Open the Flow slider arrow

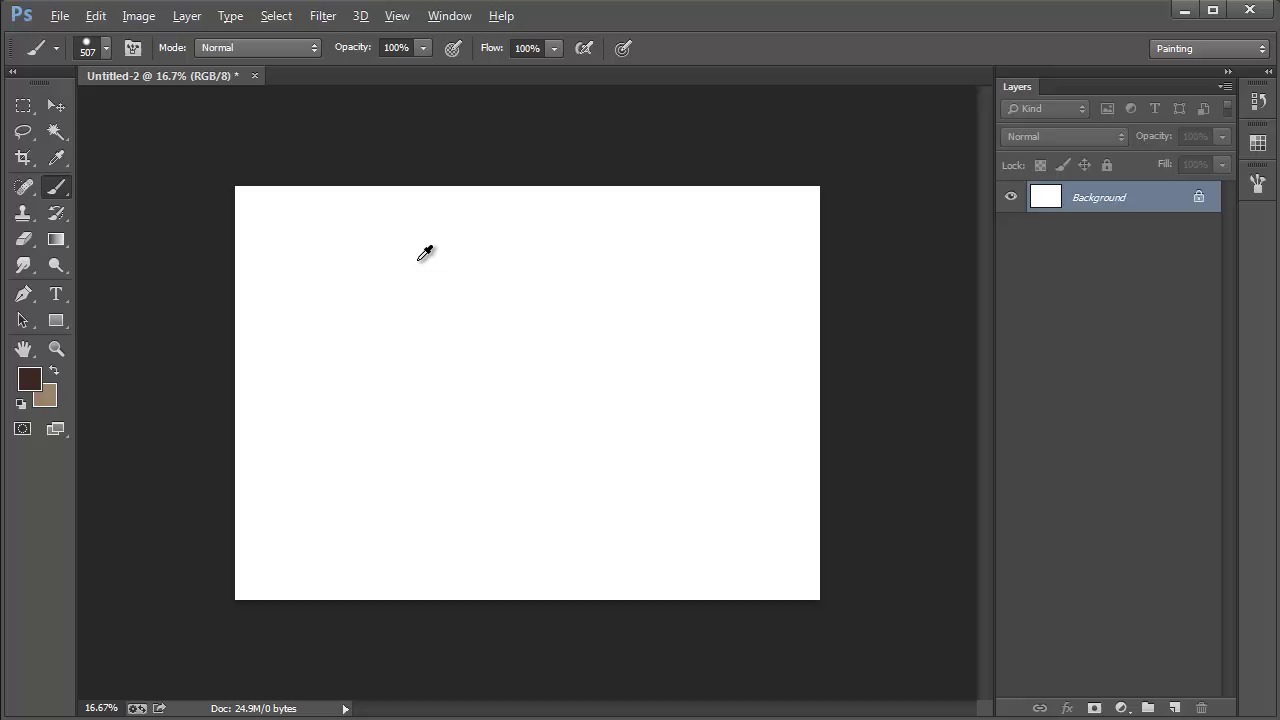point(554,48)
